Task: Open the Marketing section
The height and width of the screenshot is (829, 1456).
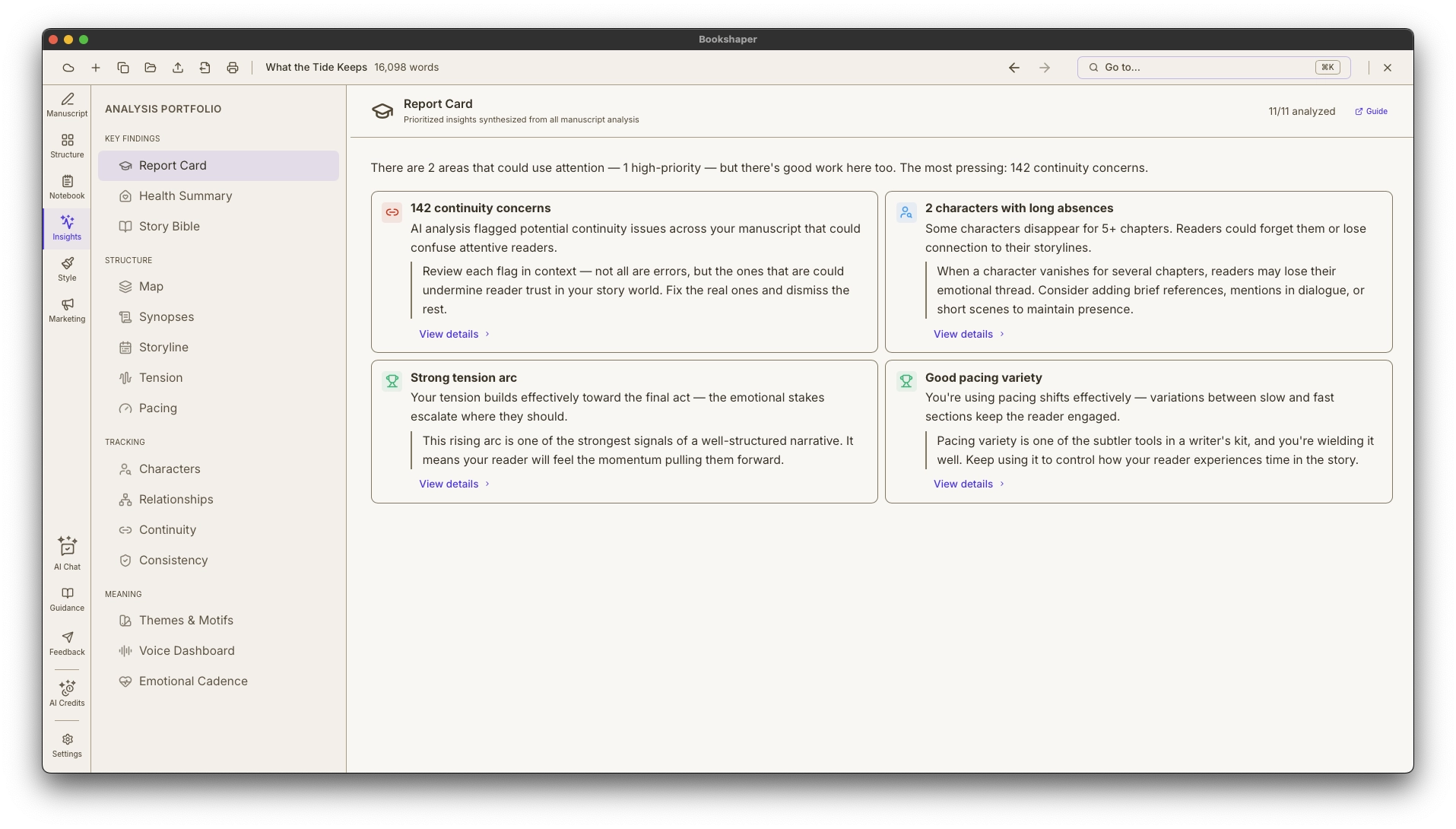Action: [x=67, y=310]
